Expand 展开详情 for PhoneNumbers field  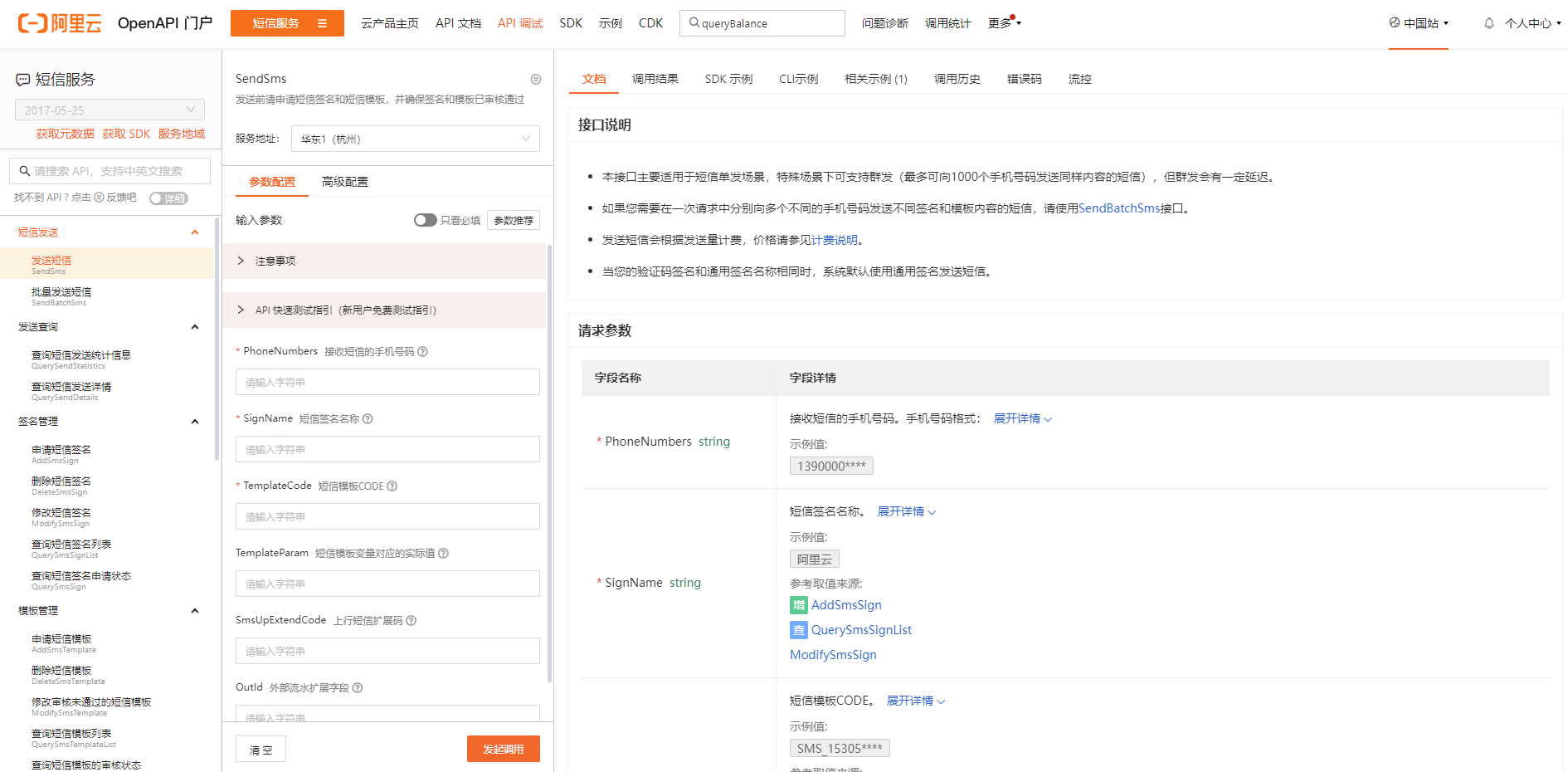click(x=1023, y=418)
